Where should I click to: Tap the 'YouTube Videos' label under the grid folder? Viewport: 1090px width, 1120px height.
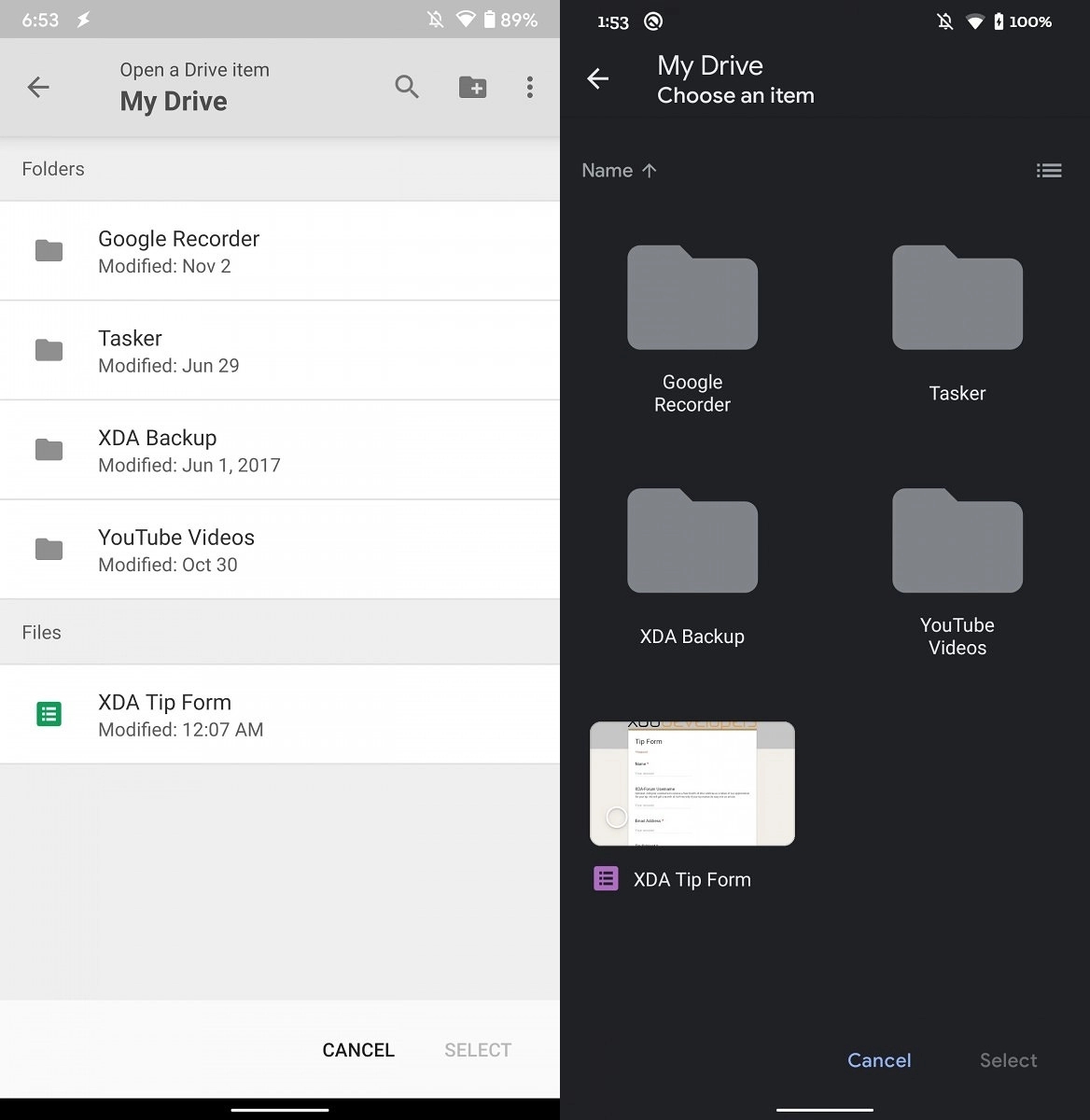coord(957,637)
